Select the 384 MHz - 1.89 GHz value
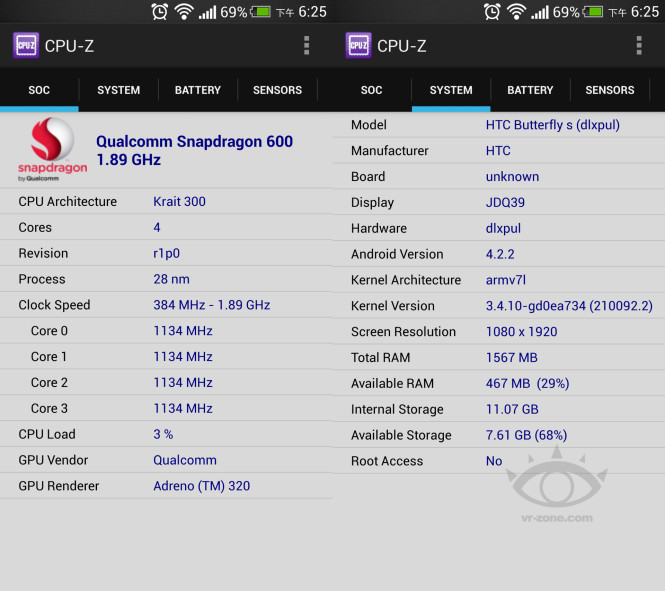 point(212,305)
